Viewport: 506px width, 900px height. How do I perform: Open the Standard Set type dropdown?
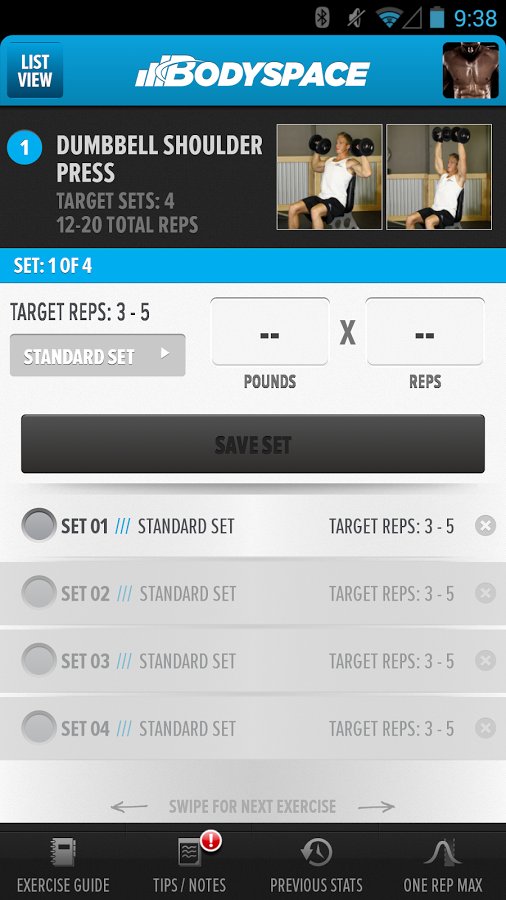[98, 355]
